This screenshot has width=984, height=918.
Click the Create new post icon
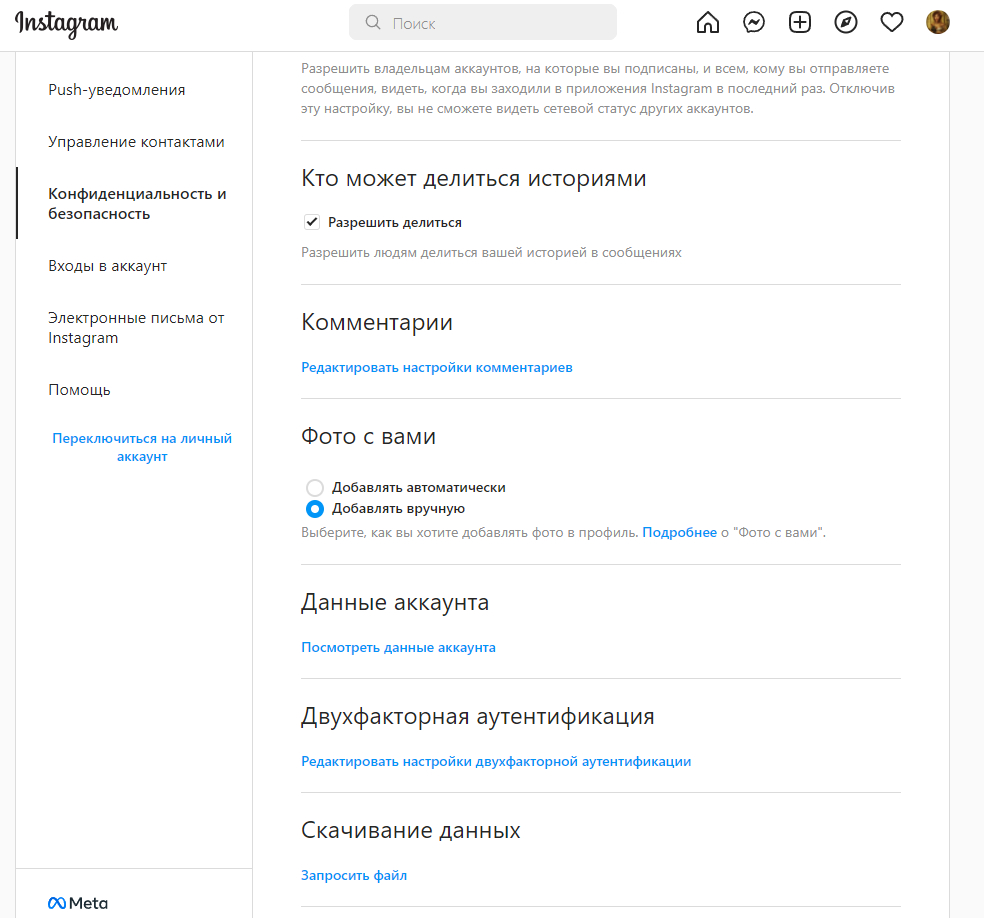point(799,21)
